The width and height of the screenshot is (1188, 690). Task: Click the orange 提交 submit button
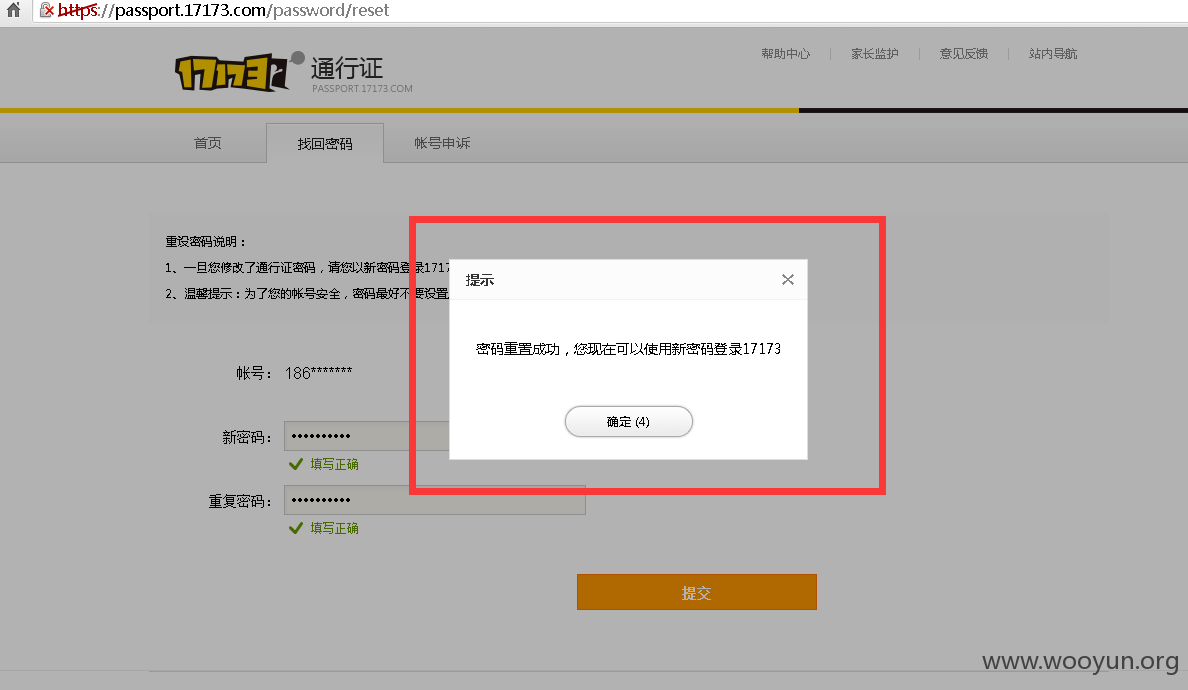[696, 592]
